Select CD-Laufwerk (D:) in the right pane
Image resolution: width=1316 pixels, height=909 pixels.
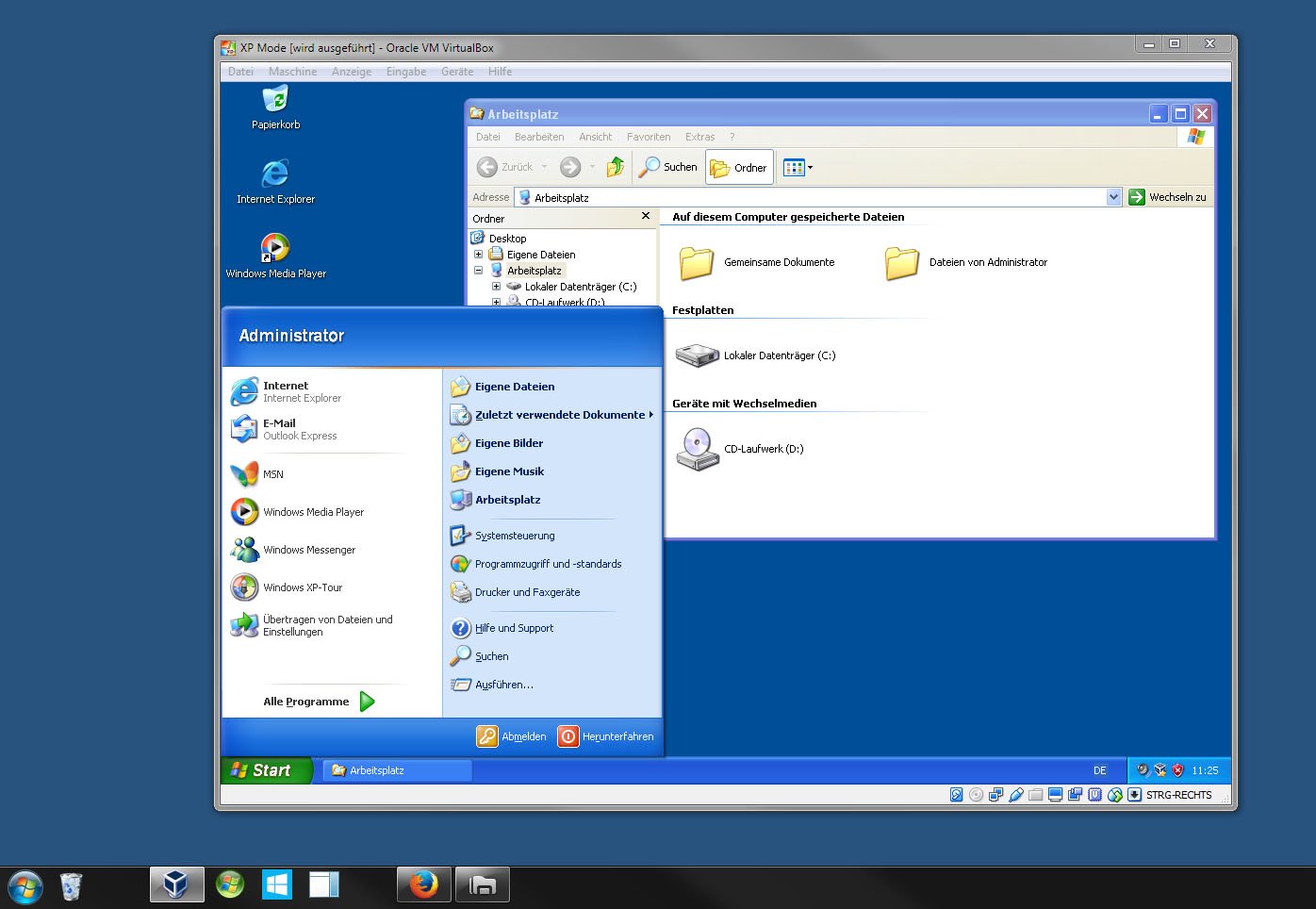[x=740, y=449]
